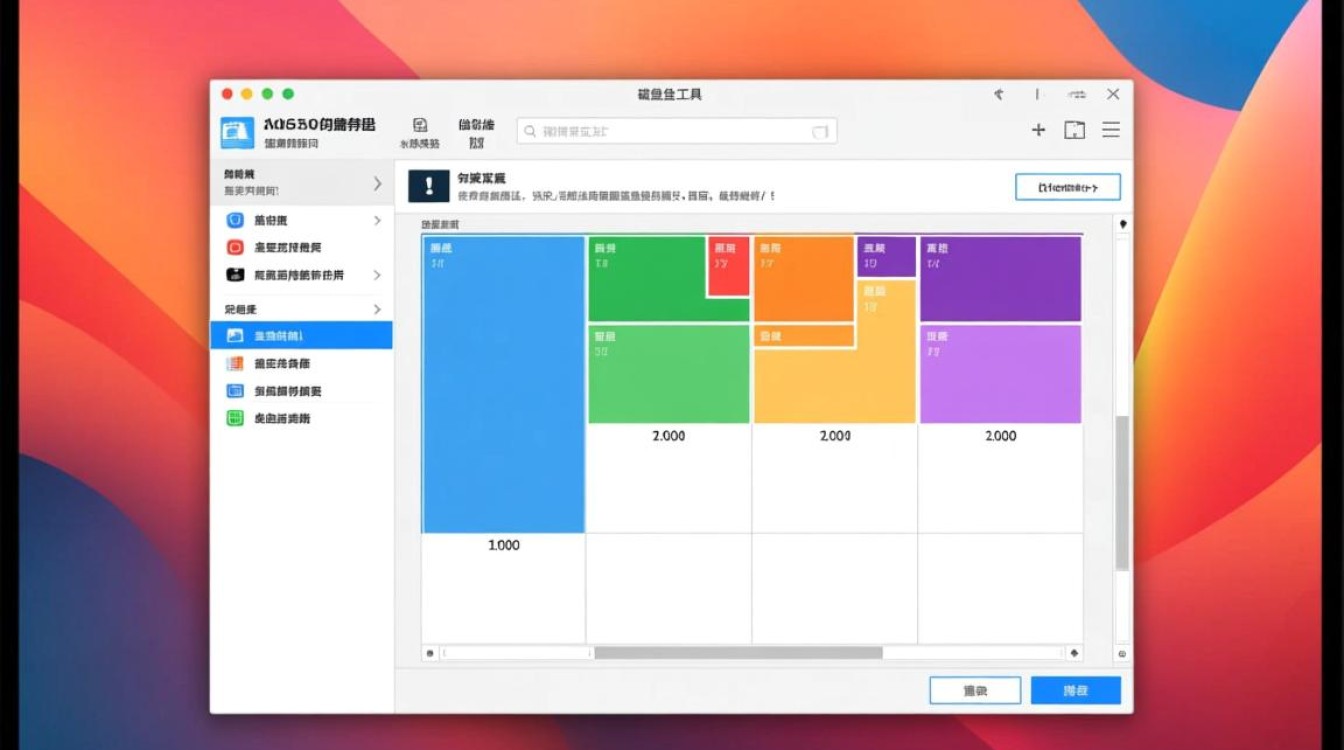Open the hamburger menu at top right
Screen dimensions: 1344x750
[x=1110, y=129]
